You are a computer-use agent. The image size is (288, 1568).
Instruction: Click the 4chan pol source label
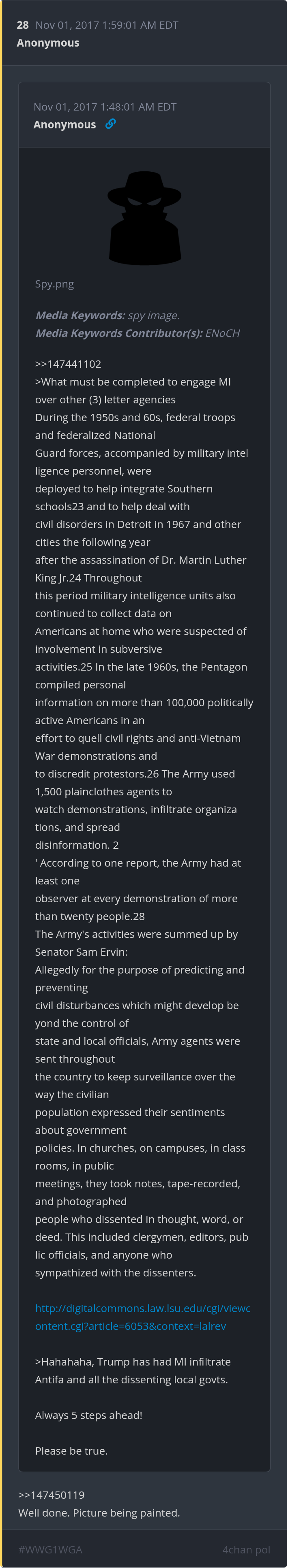(x=246, y=1549)
